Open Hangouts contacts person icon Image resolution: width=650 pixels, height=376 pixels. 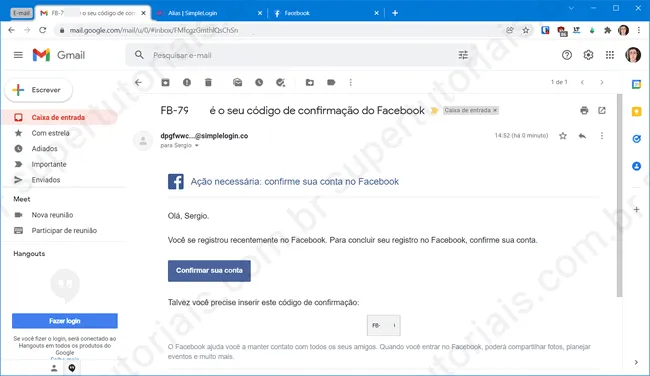[54, 368]
